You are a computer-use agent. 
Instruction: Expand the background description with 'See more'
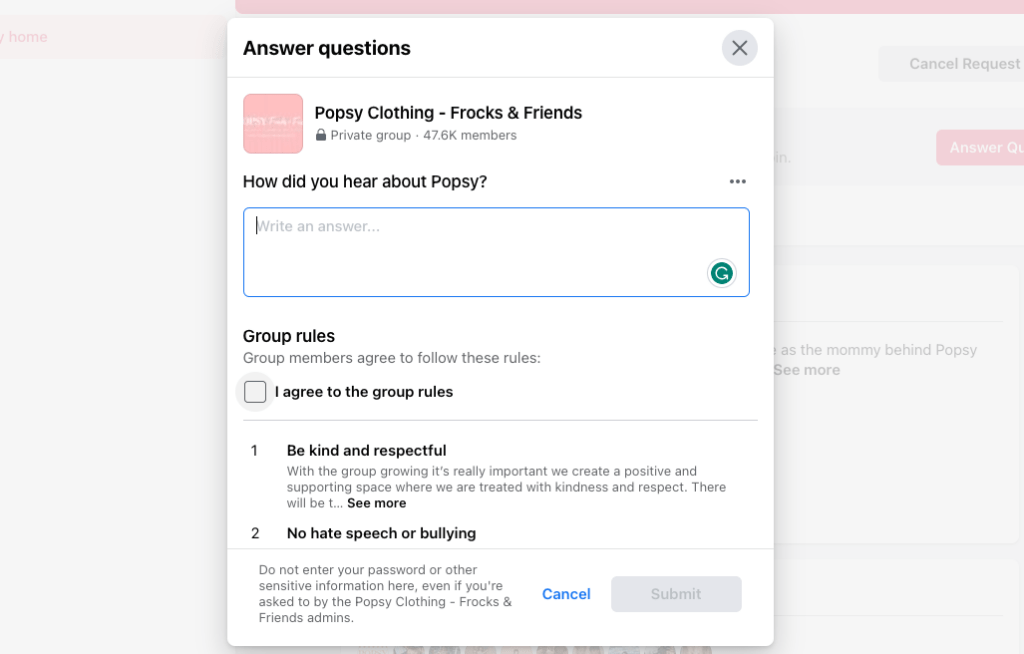tap(807, 370)
